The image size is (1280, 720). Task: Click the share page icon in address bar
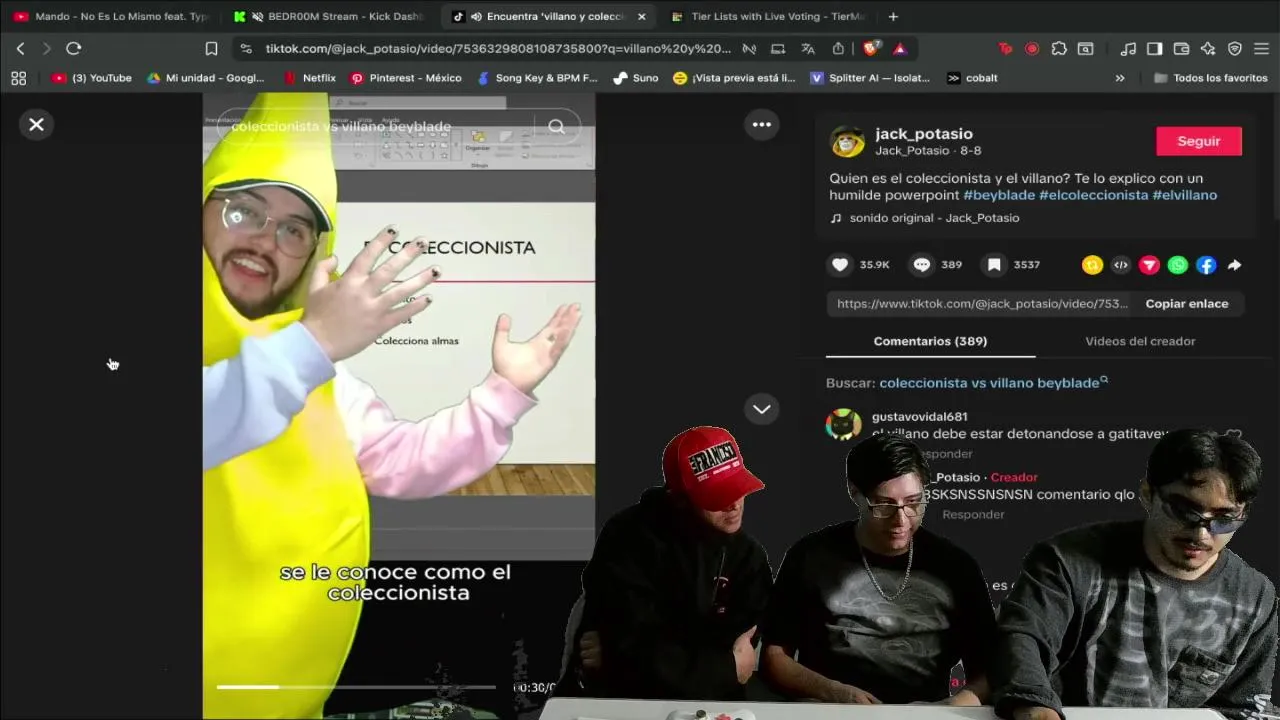tap(838, 48)
